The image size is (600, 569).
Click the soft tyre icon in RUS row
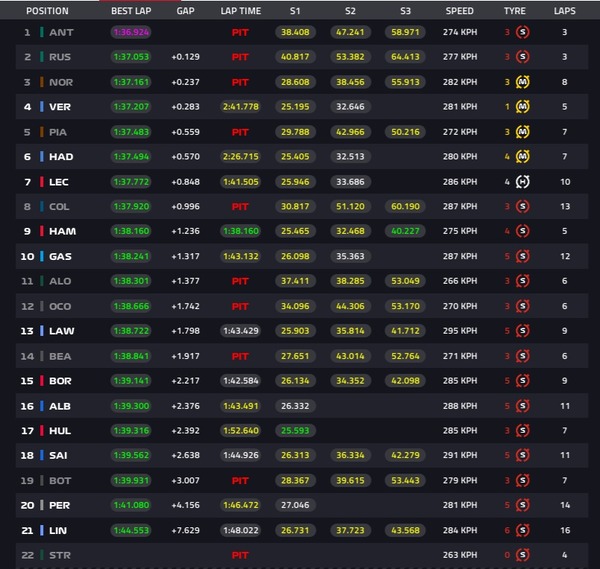click(x=522, y=57)
